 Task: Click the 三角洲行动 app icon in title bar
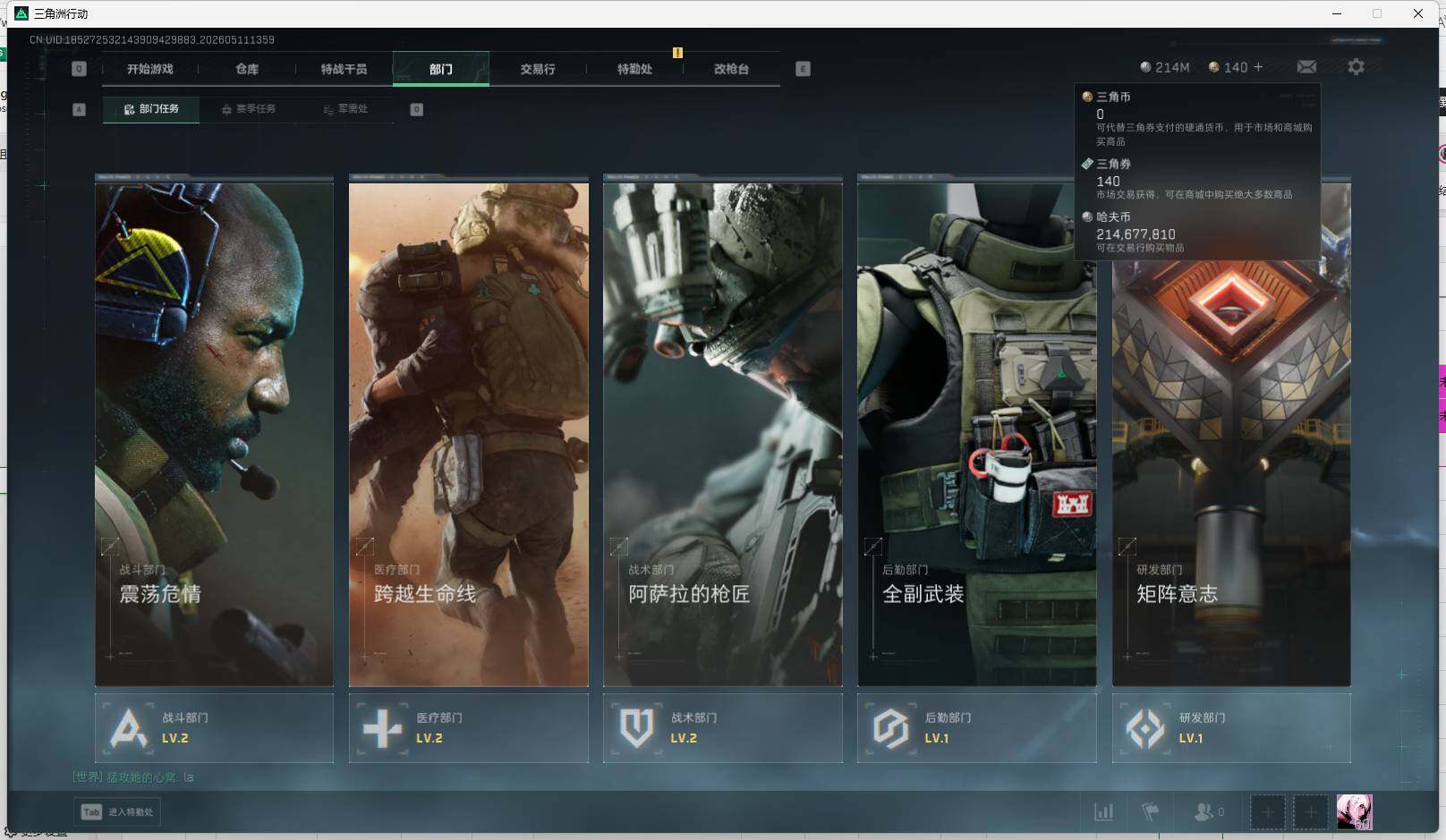(21, 13)
